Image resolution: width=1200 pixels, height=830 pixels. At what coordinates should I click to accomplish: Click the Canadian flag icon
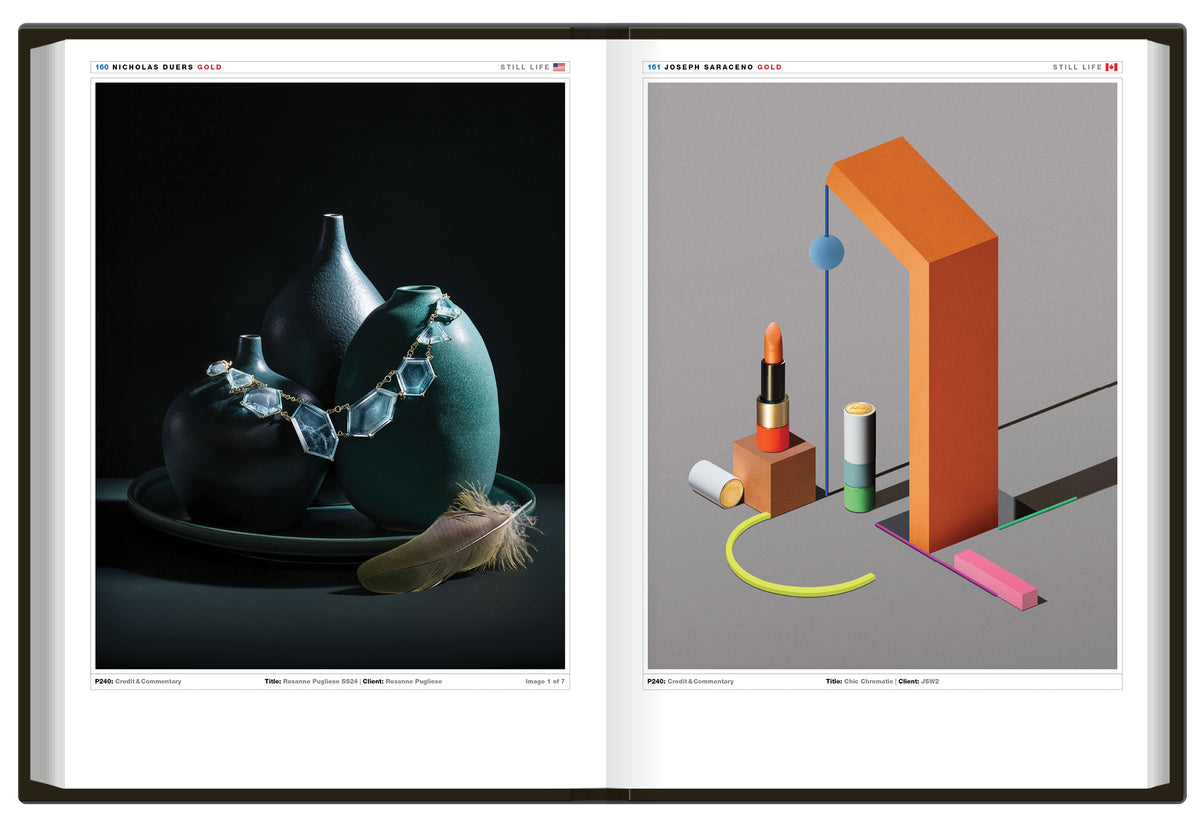1111,67
